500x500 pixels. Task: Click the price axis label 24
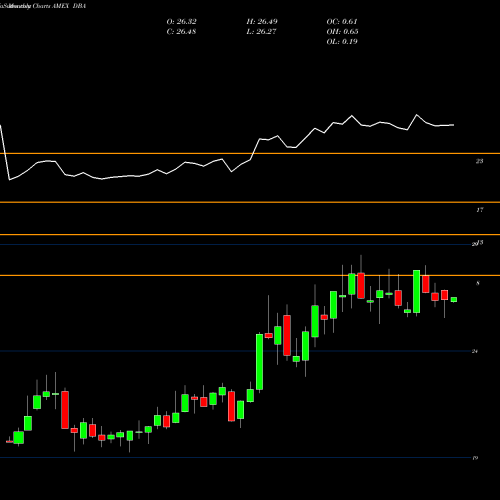coord(475,351)
